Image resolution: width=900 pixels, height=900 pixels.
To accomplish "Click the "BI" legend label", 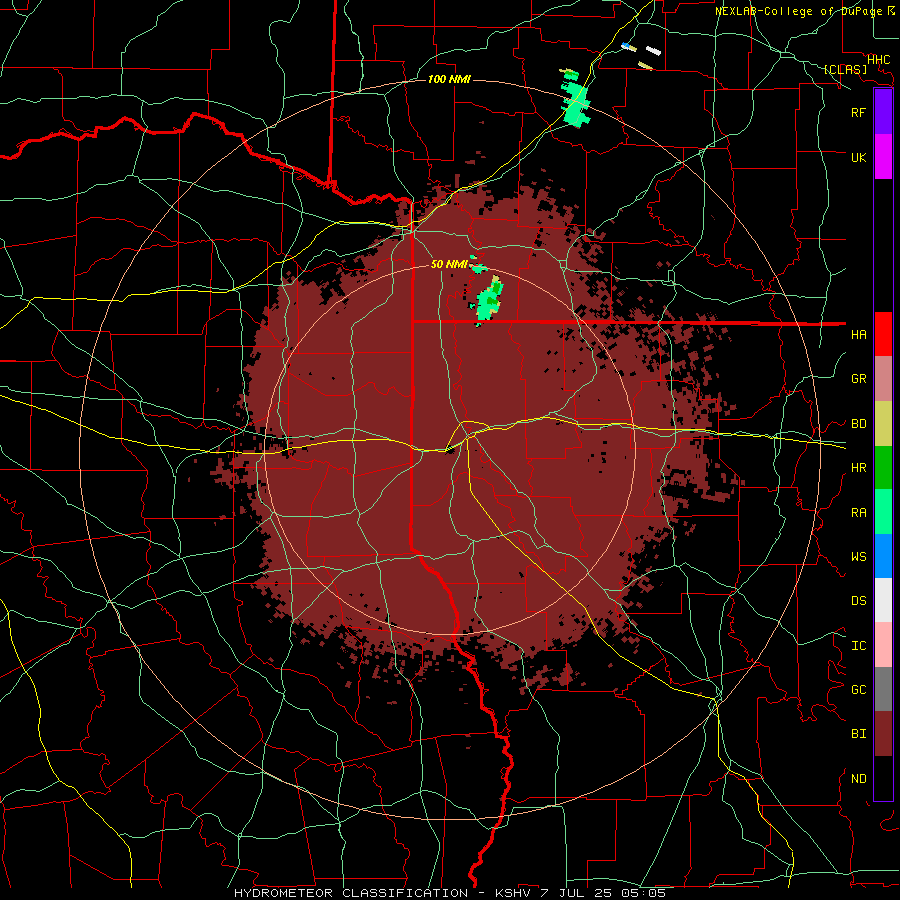I will coord(858,734).
